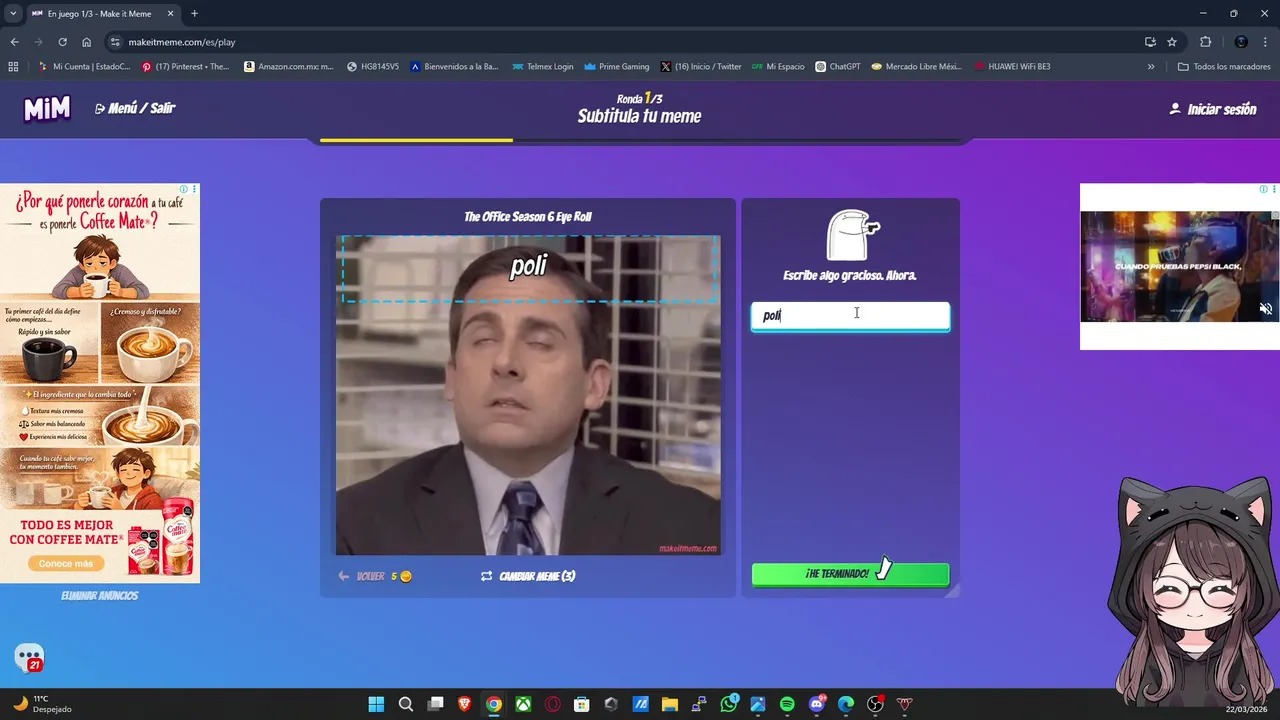Open a new browser tab
This screenshot has height=720, width=1280.
[194, 14]
